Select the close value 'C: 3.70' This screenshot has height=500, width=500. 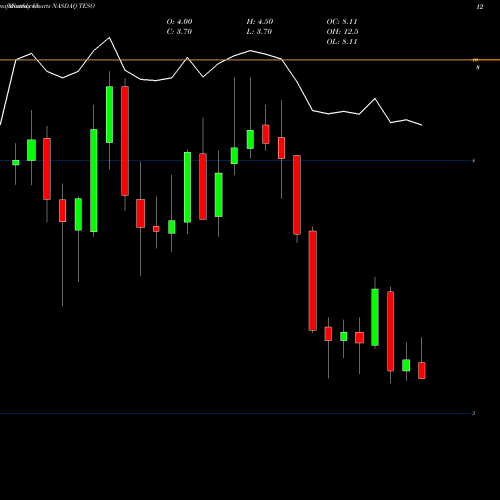[x=179, y=32]
